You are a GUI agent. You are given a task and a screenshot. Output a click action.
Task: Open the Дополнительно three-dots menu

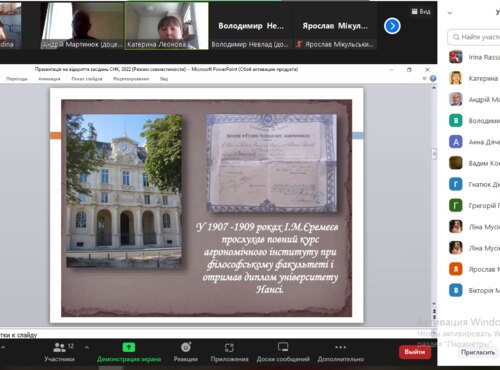point(340,347)
